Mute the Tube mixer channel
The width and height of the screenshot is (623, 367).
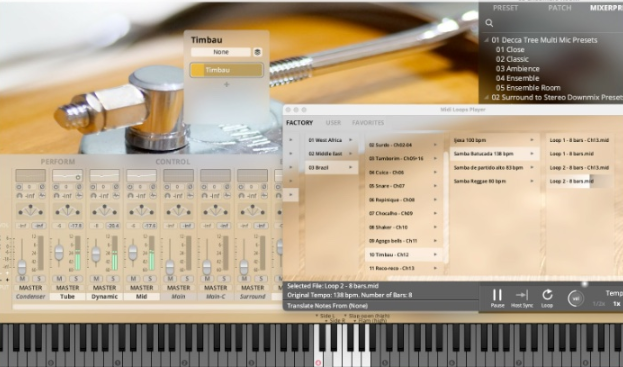coord(59,278)
